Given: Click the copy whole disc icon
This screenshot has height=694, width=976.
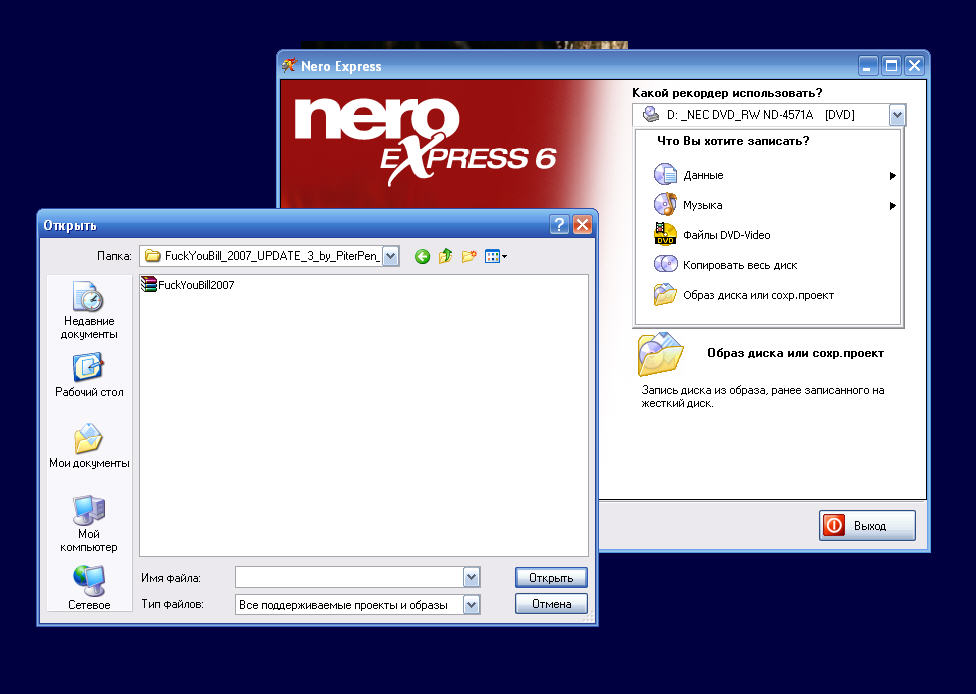Looking at the screenshot, I should [665, 264].
